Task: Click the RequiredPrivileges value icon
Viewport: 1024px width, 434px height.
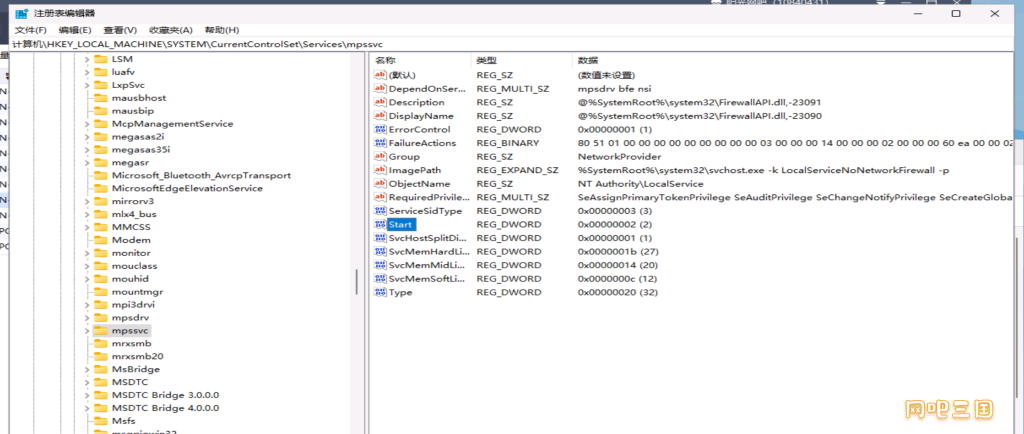Action: pyautogui.click(x=380, y=197)
